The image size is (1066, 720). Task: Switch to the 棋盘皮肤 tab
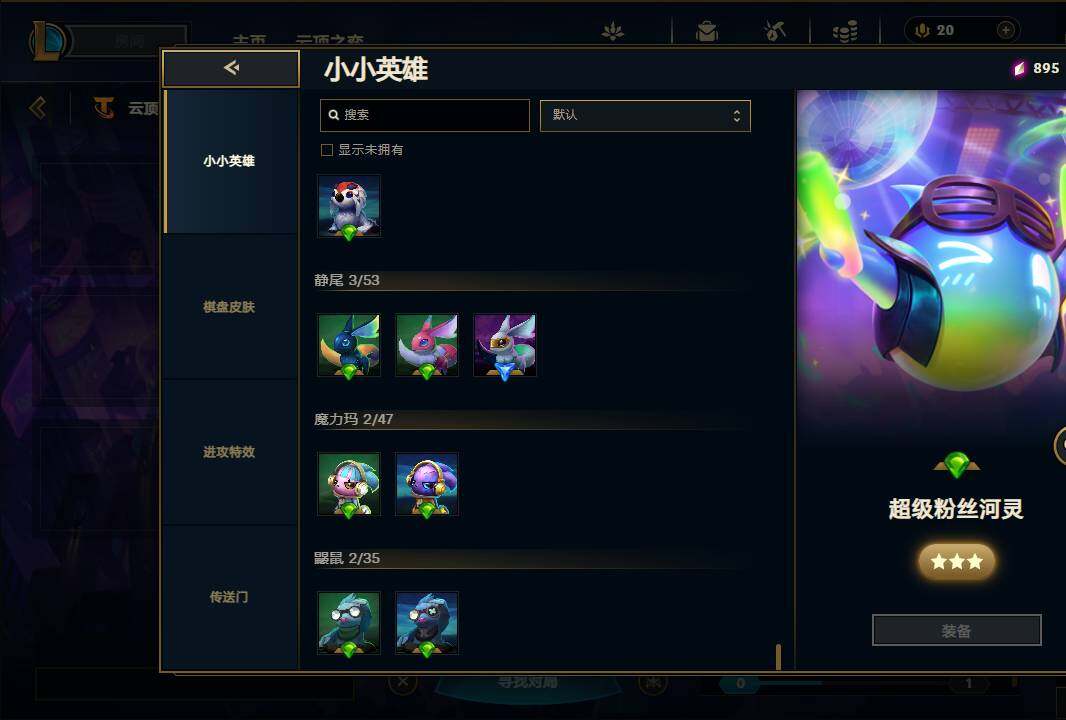click(x=229, y=307)
